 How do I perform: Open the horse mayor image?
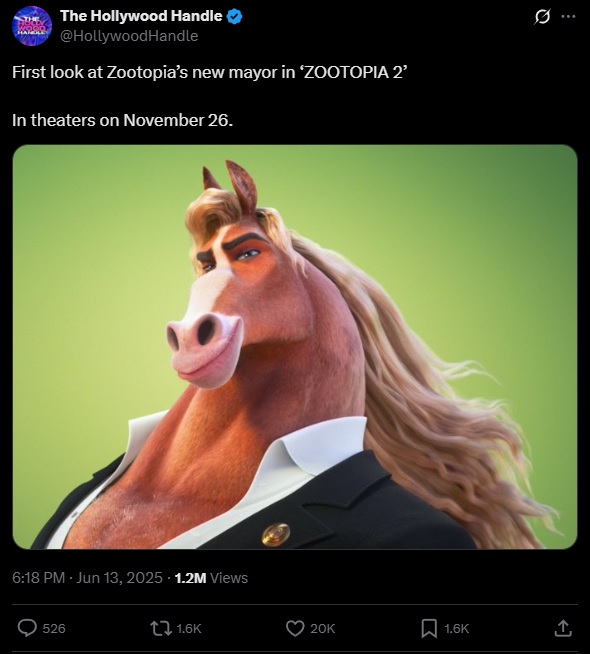(295, 347)
